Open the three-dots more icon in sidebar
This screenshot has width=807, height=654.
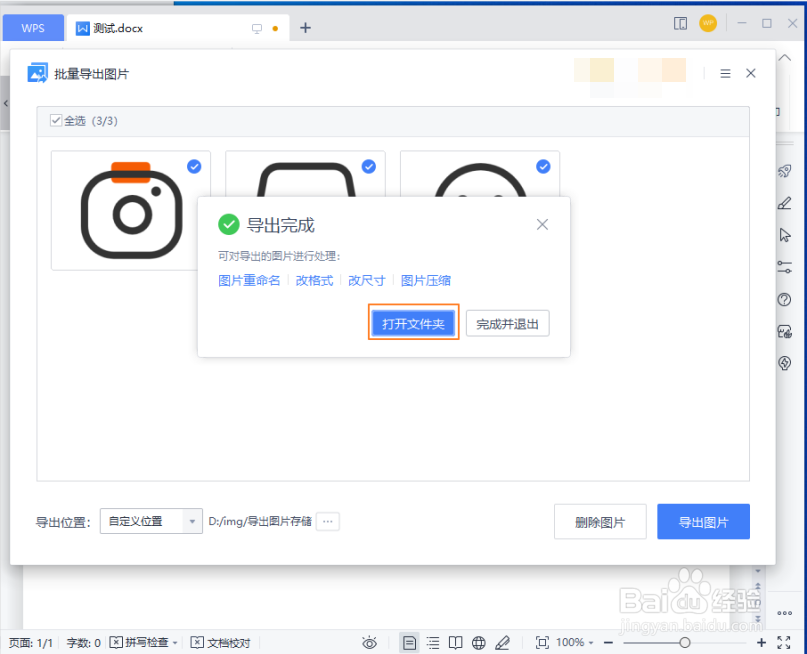[784, 613]
